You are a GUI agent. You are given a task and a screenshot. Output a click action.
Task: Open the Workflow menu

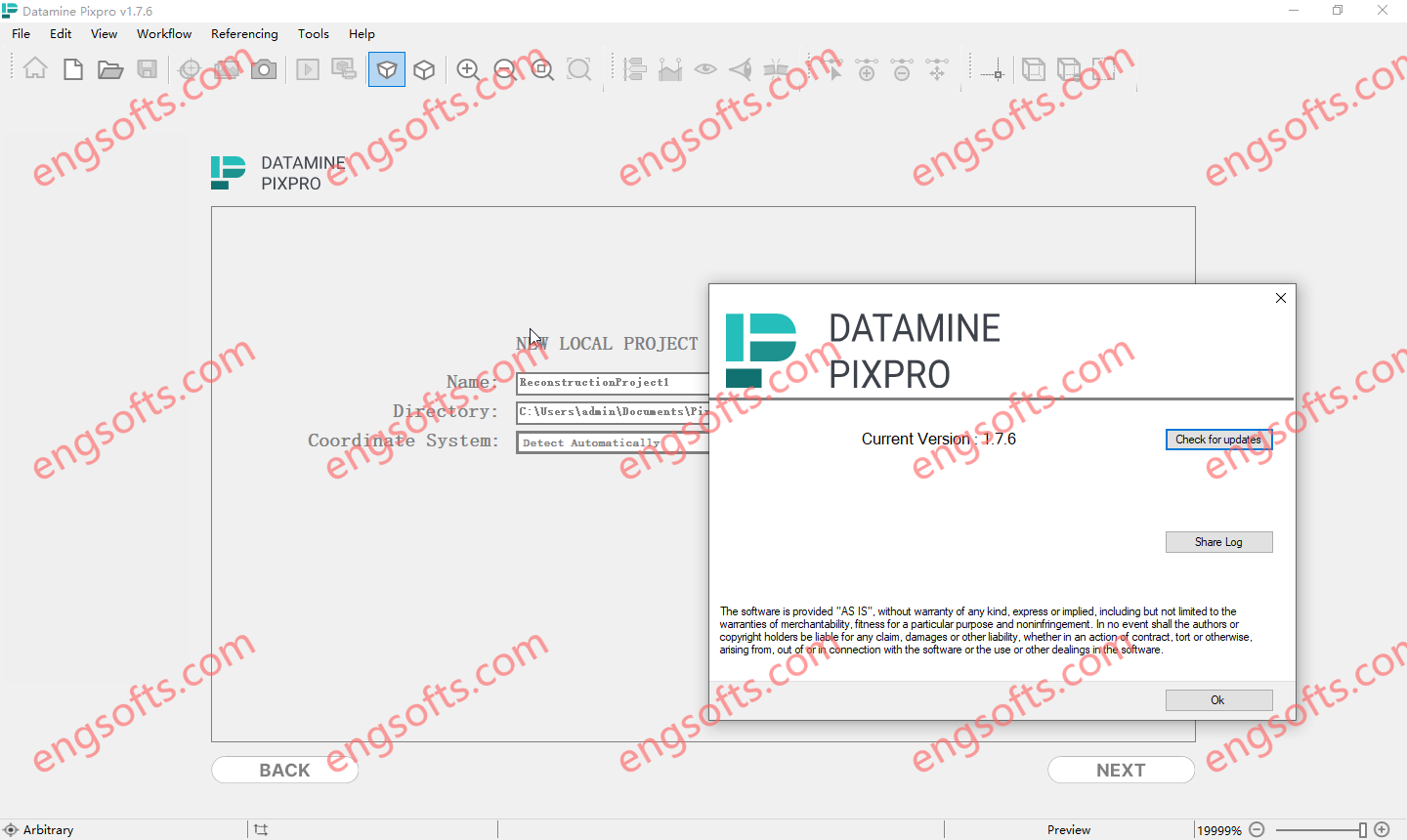click(164, 33)
